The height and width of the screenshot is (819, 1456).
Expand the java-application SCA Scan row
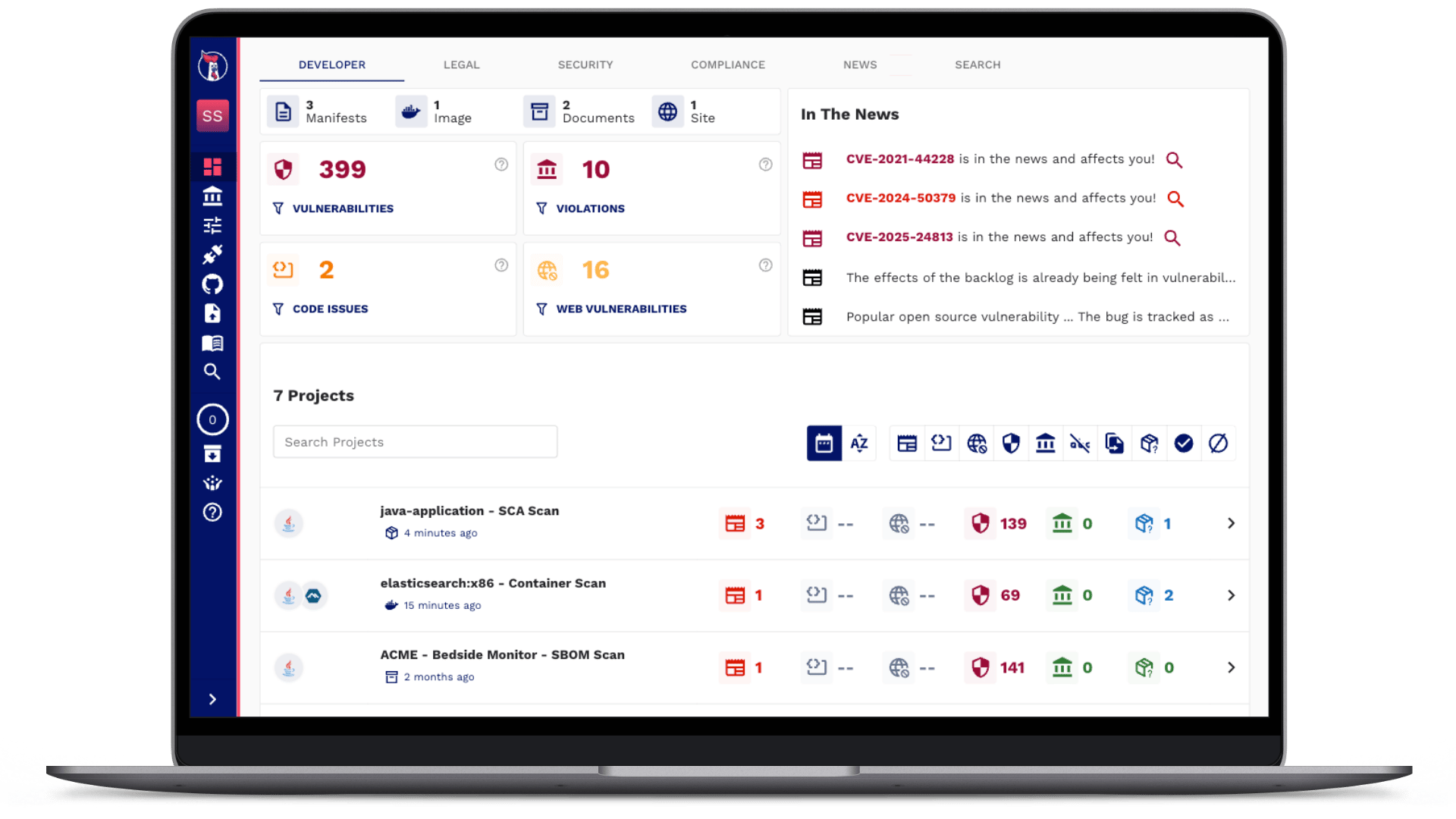1231,523
